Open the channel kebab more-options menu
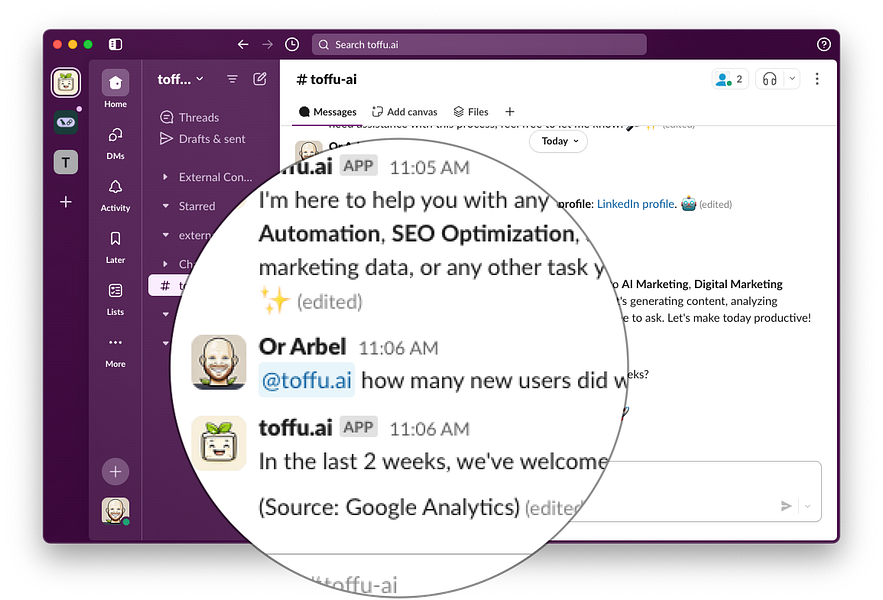Screen dimensions: 883x600 click(817, 79)
